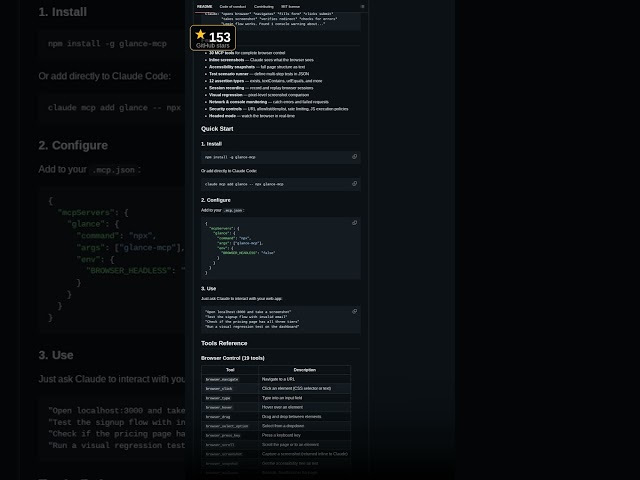Open the MIT license tab

(x=290, y=7)
